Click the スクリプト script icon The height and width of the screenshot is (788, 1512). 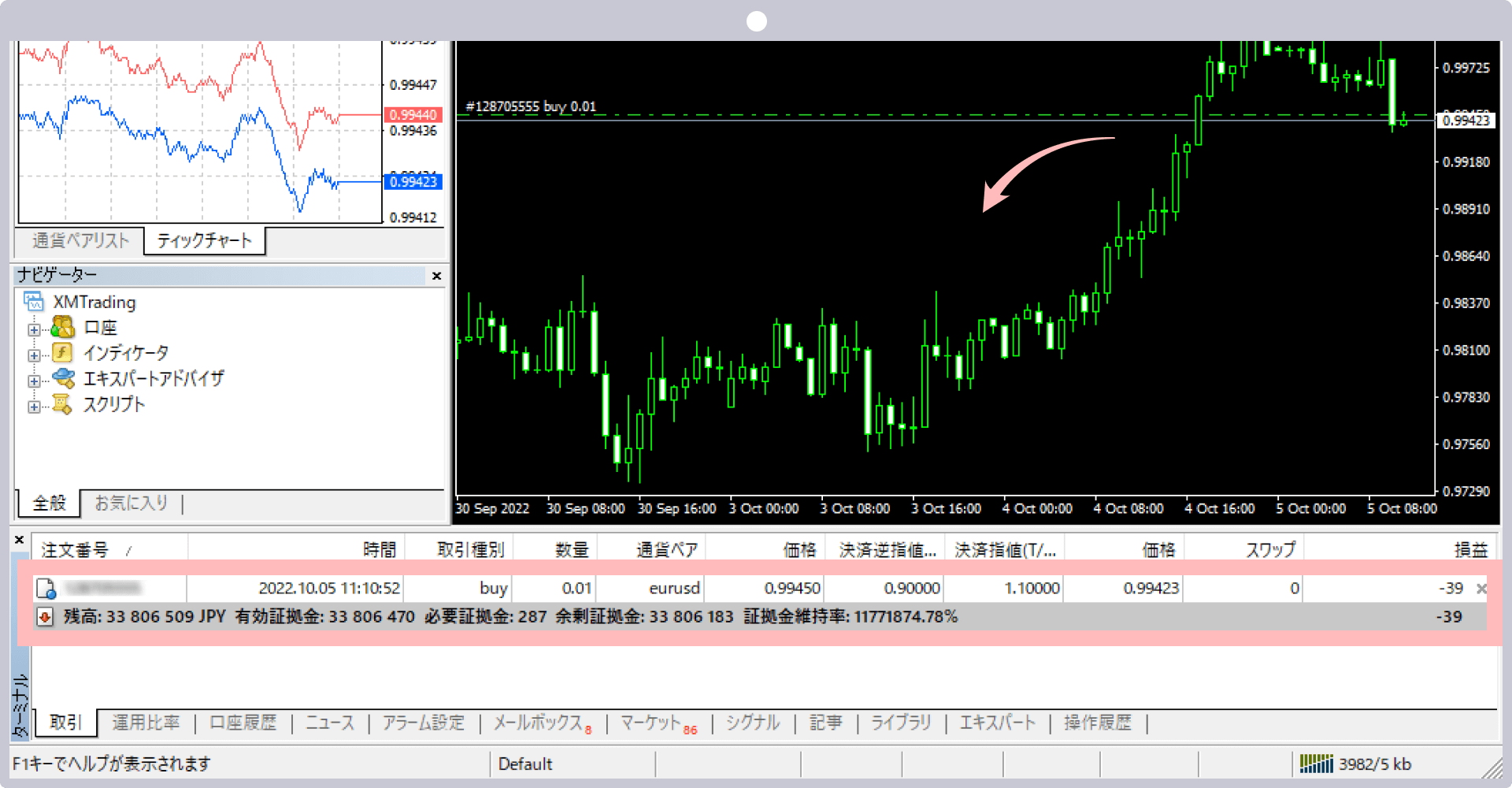(x=63, y=404)
